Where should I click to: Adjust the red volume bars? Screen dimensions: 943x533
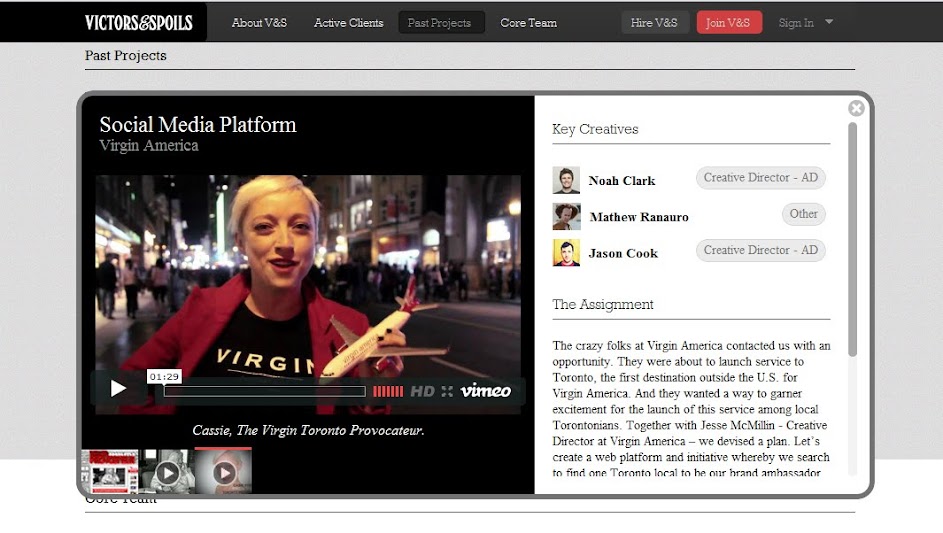click(x=388, y=392)
